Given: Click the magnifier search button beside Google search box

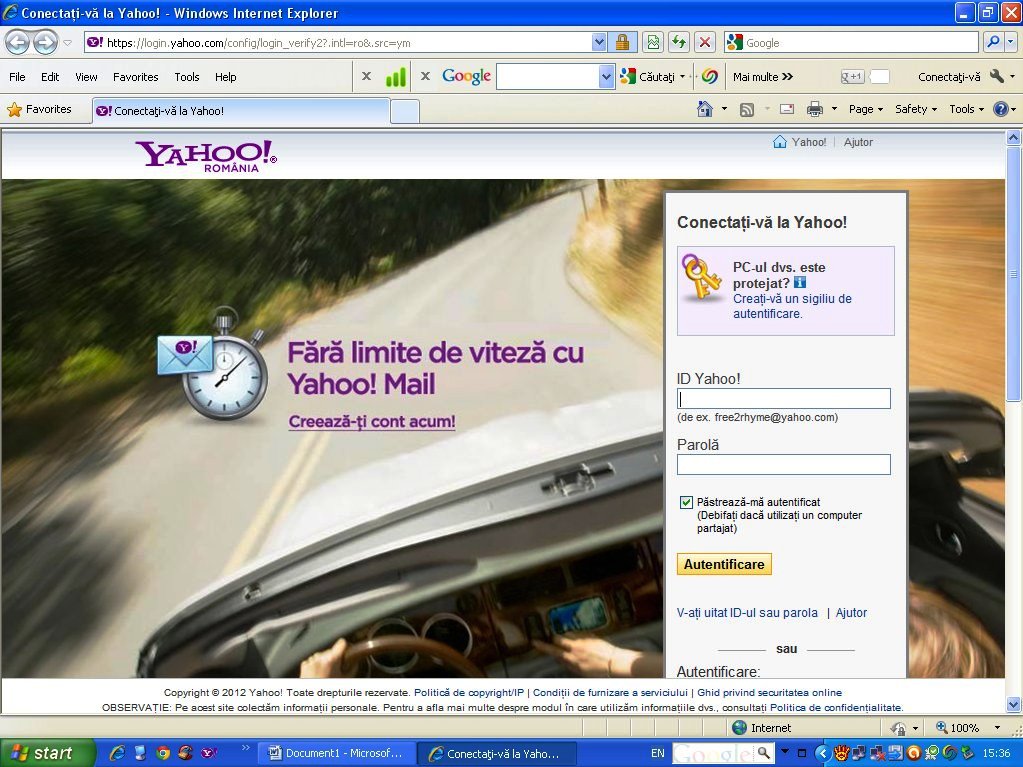Looking at the screenshot, I should click(x=993, y=43).
